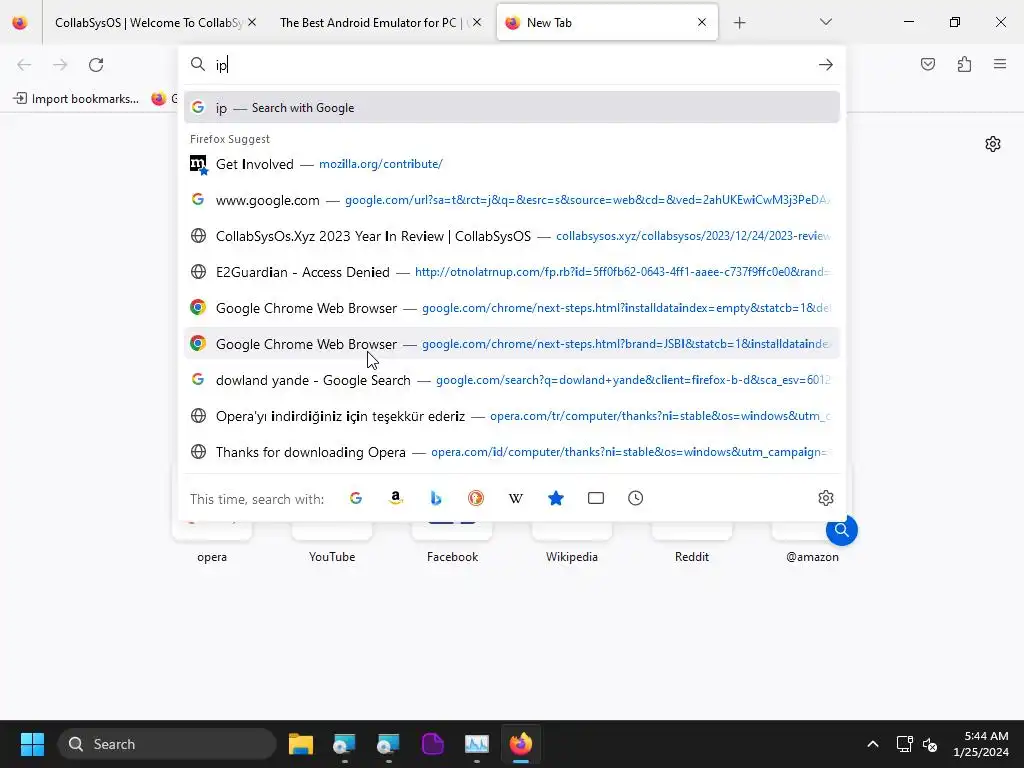1024x768 pixels.
Task: Open the performance monitor taskbar icon
Action: pyautogui.click(x=477, y=744)
